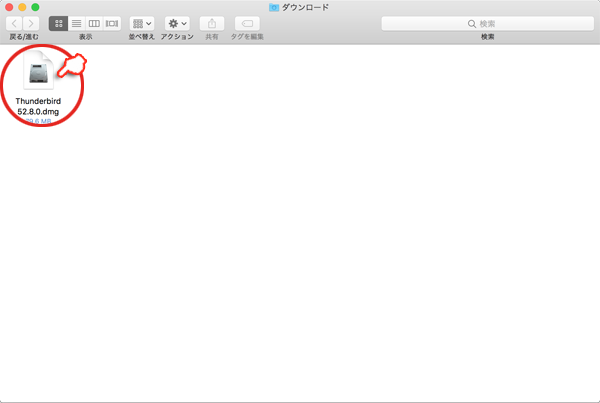600x403 pixels.
Task: Click the 共有 share button
Action: pyautogui.click(x=212, y=23)
